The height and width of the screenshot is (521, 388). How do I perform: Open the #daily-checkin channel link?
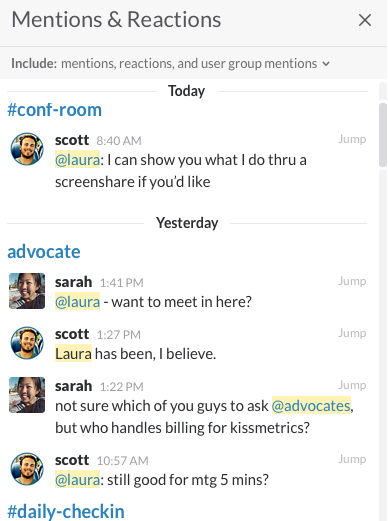[x=66, y=511]
